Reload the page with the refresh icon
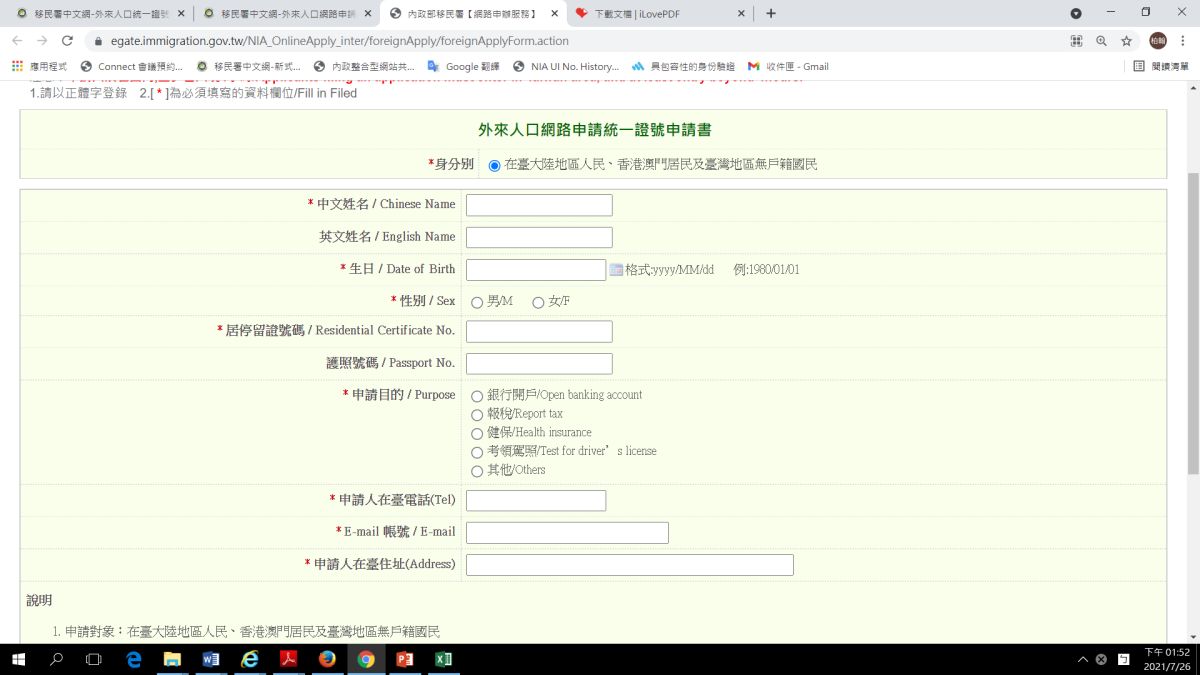The width and height of the screenshot is (1200, 675). tap(67, 41)
